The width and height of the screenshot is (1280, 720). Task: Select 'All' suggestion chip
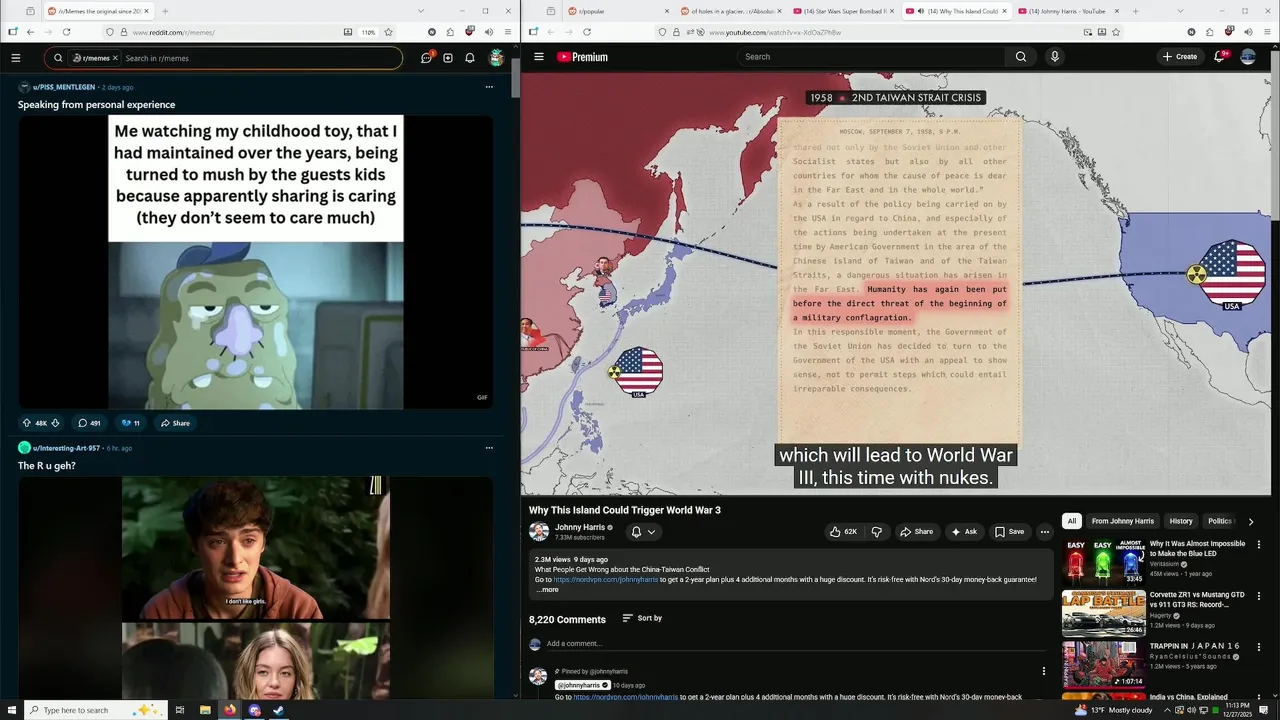(x=1072, y=521)
